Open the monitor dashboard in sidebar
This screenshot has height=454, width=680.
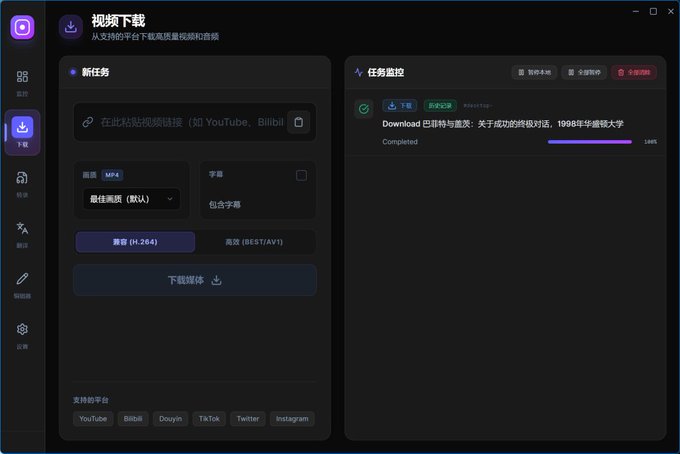tap(22, 82)
